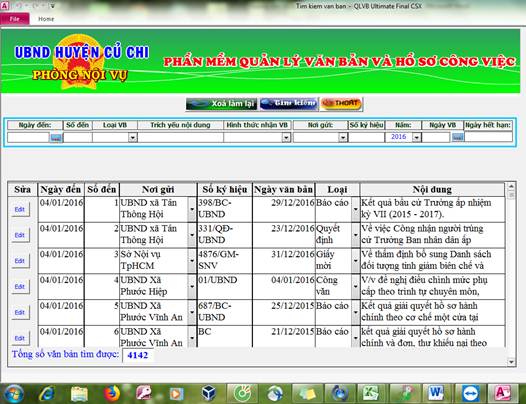Image resolution: width=526 pixels, height=404 pixels.
Task: Click the Thoát exit button
Action: tap(341, 104)
